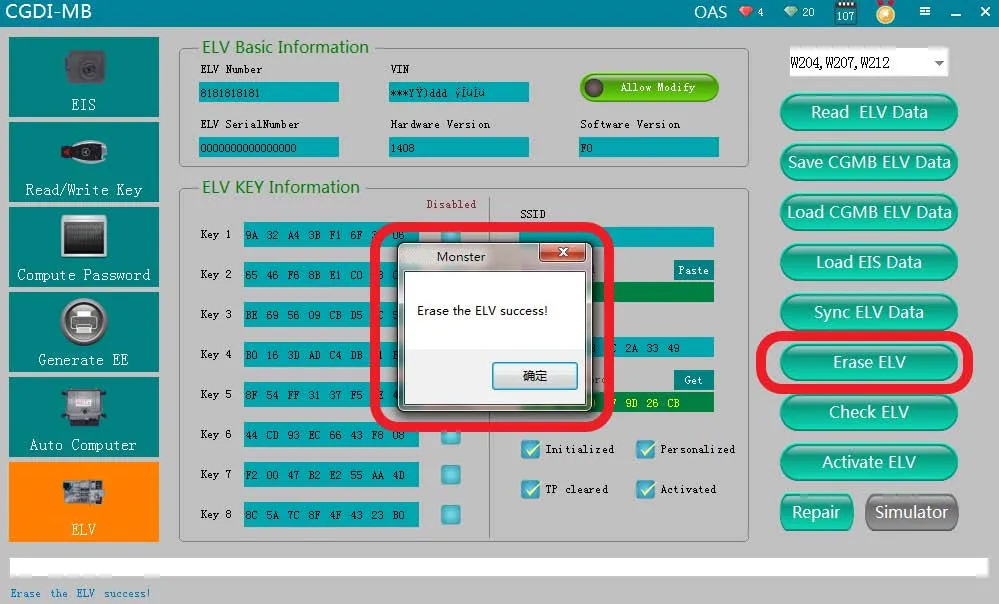999x604 pixels.
Task: Click the Check ELV button
Action: pyautogui.click(x=868, y=412)
